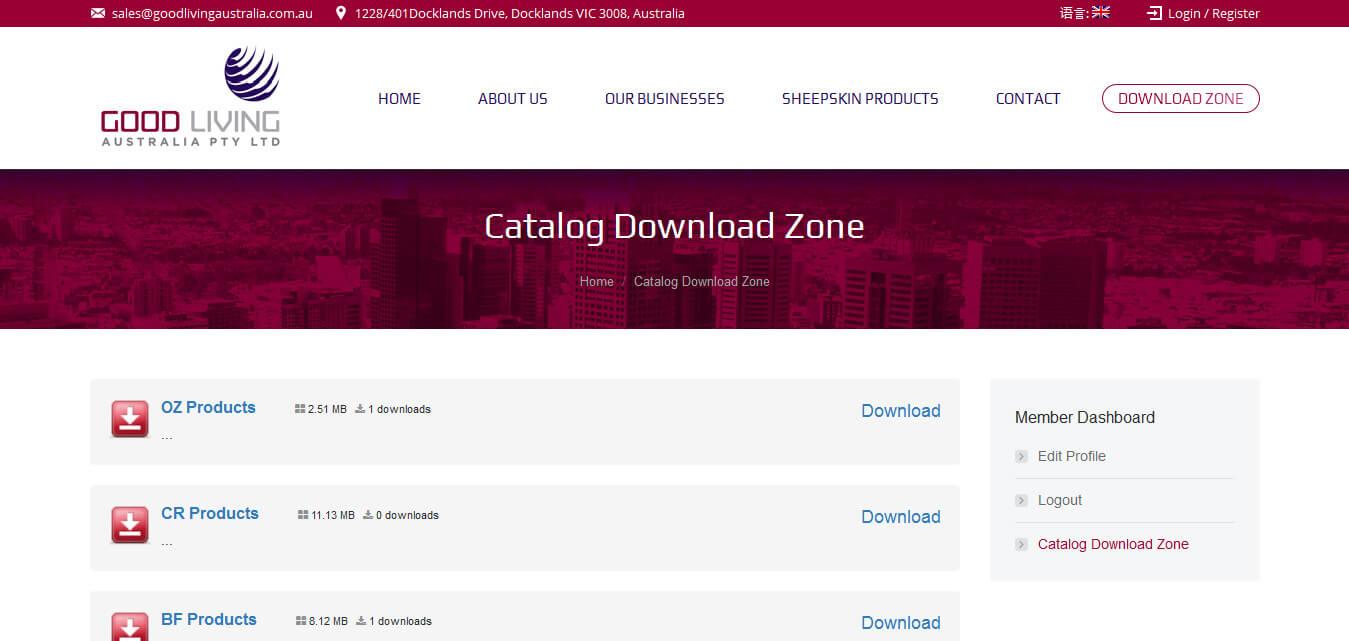The height and width of the screenshot is (641, 1349).
Task: Click the login arrow icon in top bar
Action: pos(1154,13)
